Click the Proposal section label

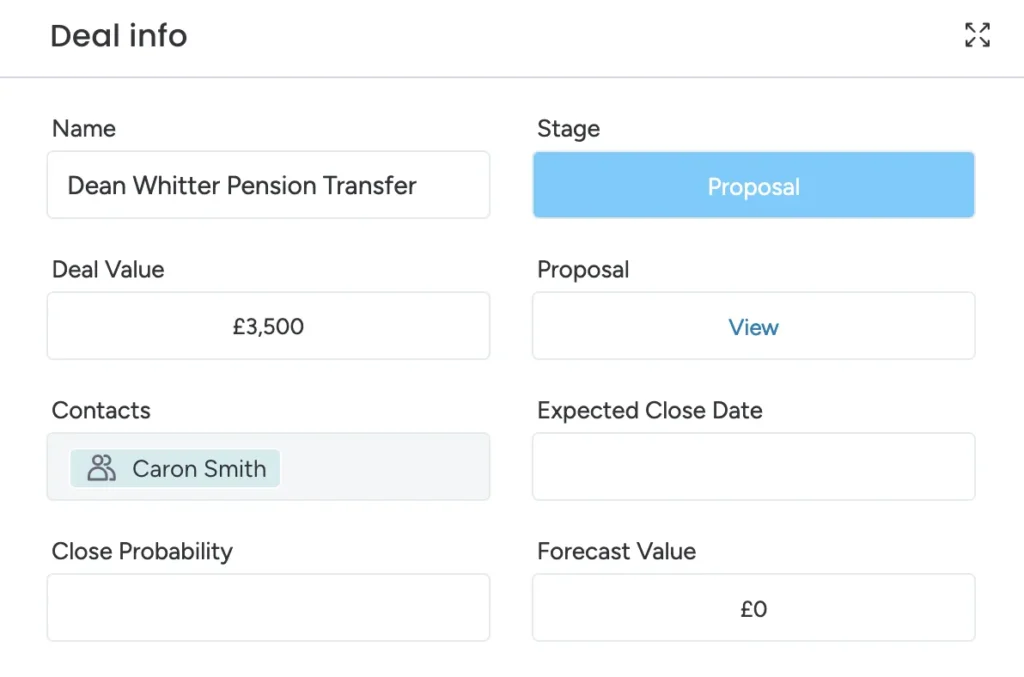tap(583, 269)
